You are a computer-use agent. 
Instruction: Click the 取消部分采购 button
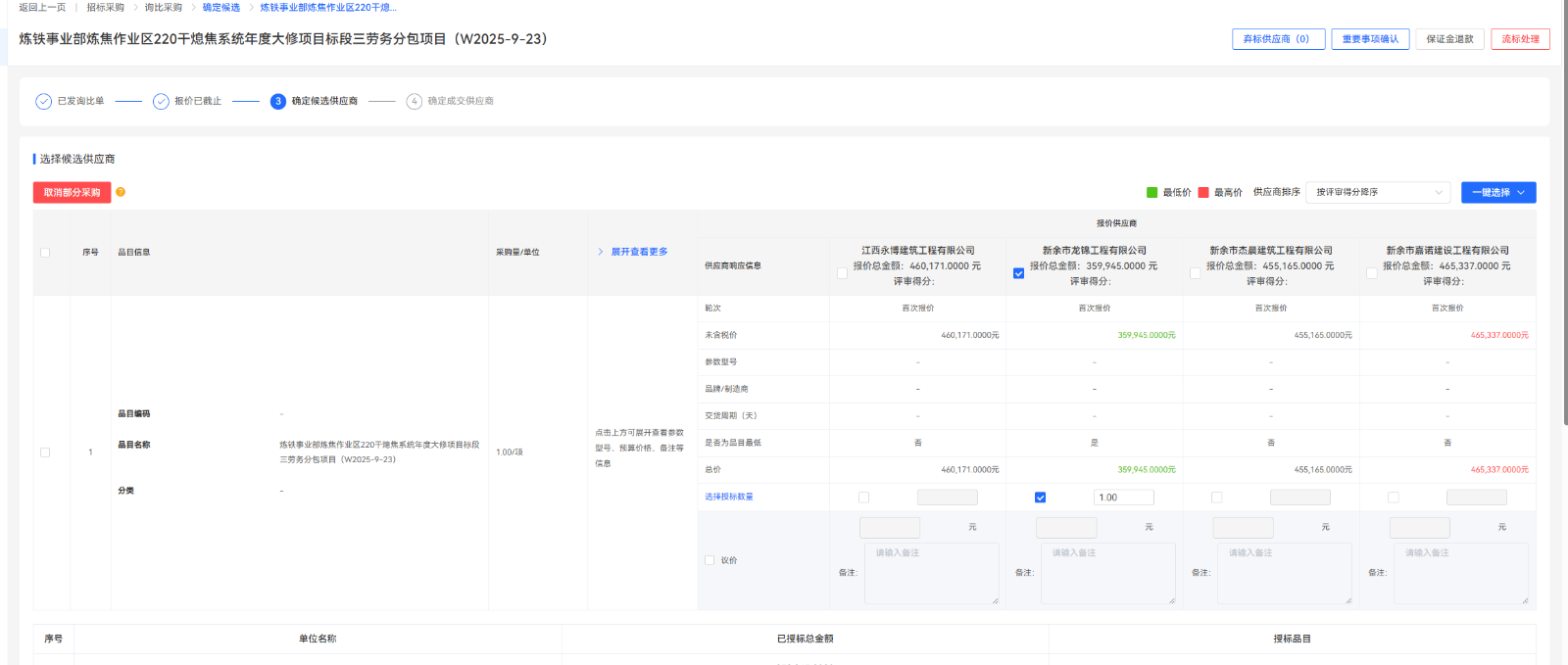tap(72, 192)
